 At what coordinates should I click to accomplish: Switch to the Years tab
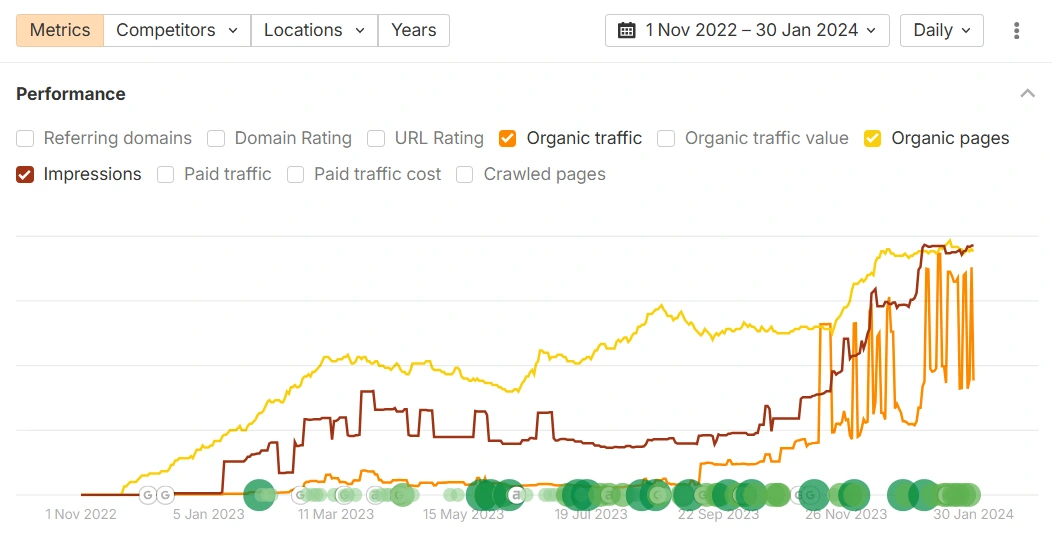[x=413, y=30]
